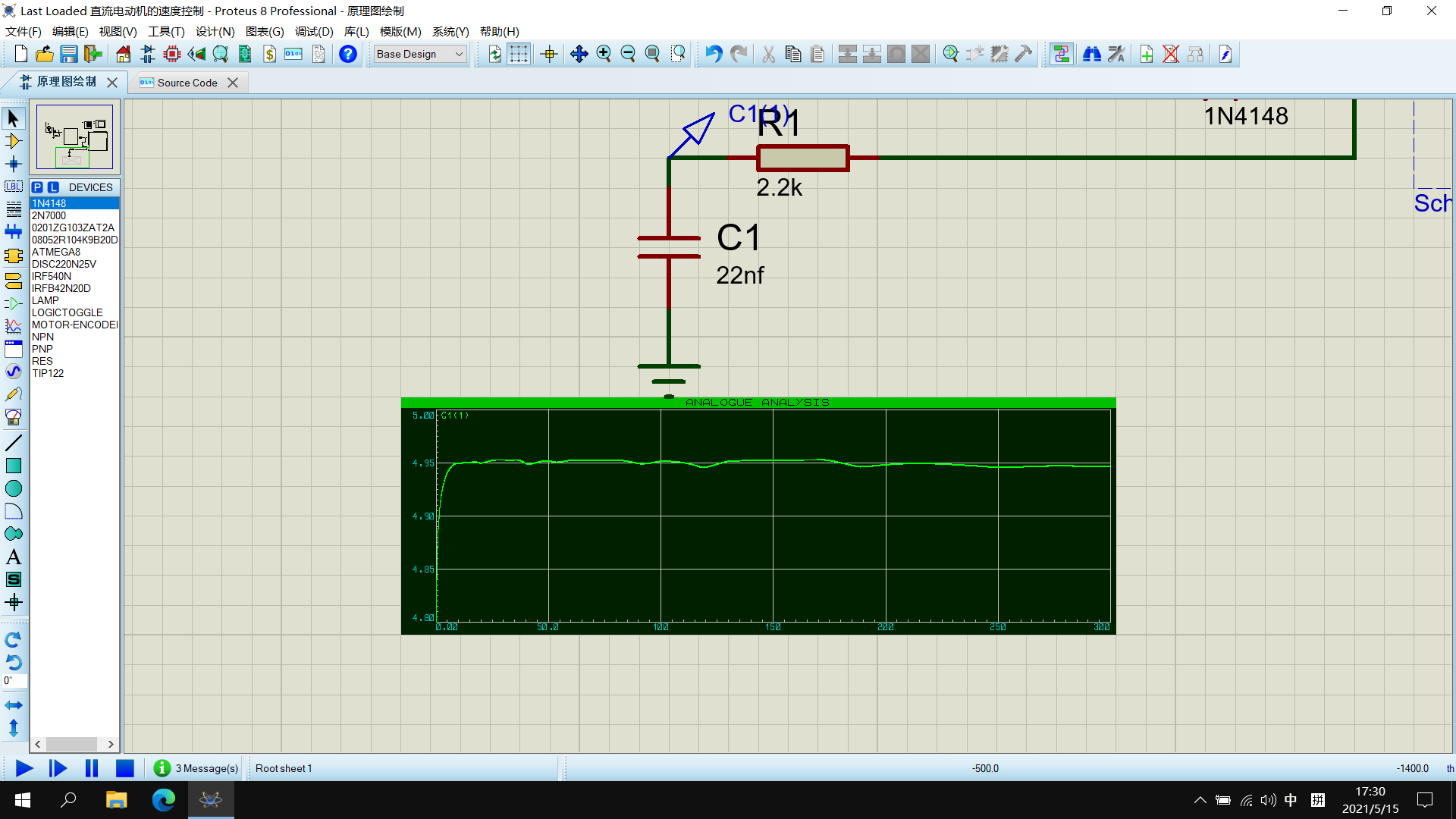Image resolution: width=1456 pixels, height=819 pixels.
Task: Click the Step simulation button
Action: (58, 768)
